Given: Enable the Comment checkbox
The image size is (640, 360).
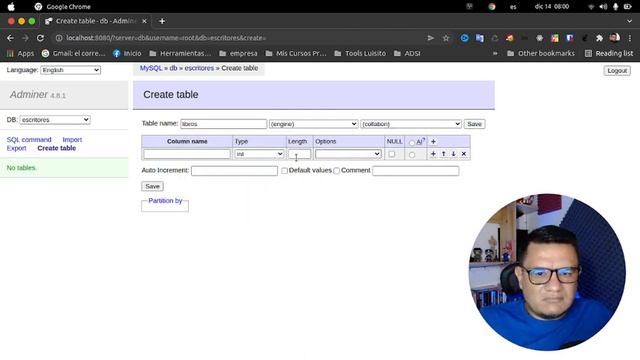Looking at the screenshot, I should tap(336, 171).
